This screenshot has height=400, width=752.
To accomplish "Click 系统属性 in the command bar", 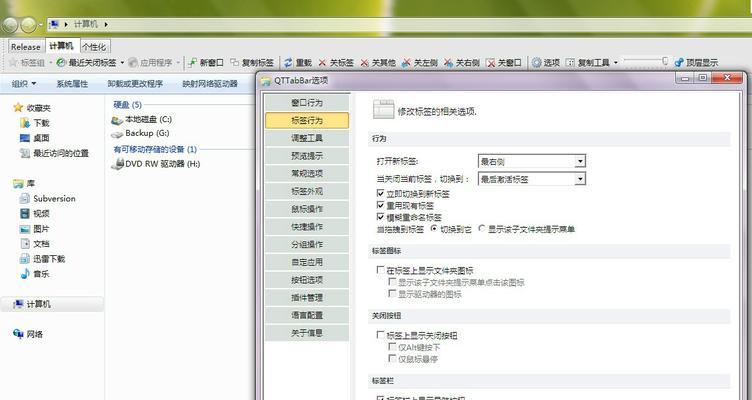I will pos(72,83).
